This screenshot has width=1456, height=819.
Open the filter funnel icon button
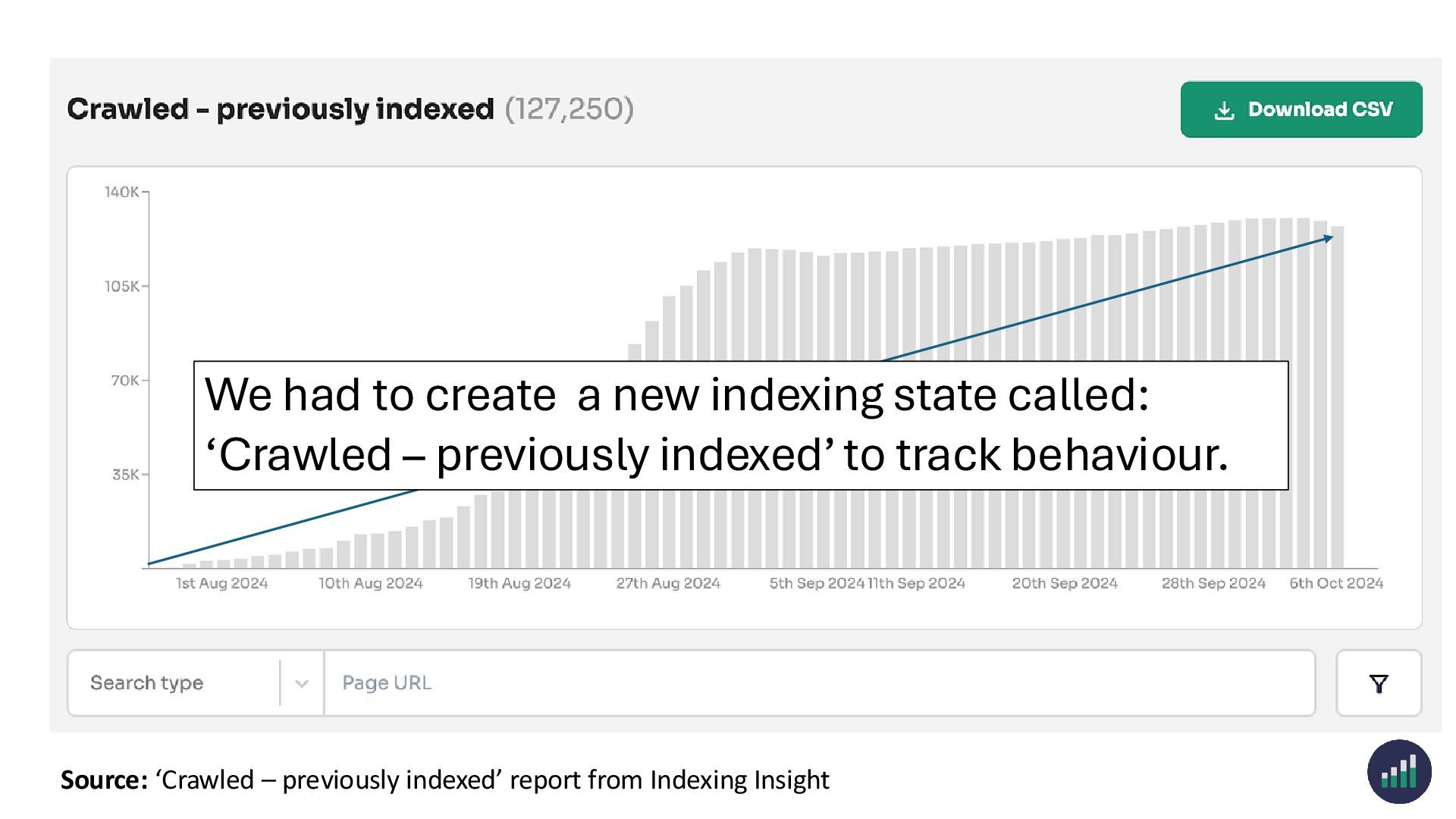pyautogui.click(x=1378, y=683)
